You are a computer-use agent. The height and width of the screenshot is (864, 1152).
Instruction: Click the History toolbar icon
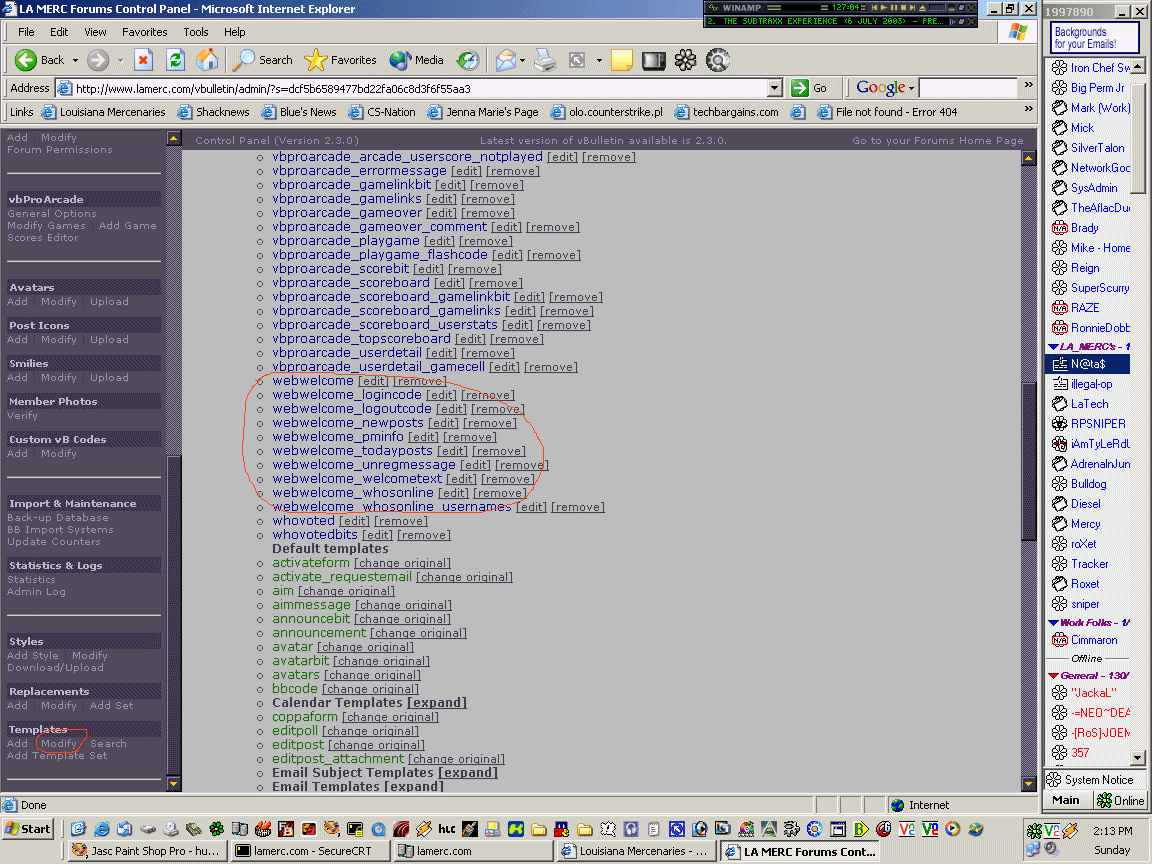pos(468,60)
